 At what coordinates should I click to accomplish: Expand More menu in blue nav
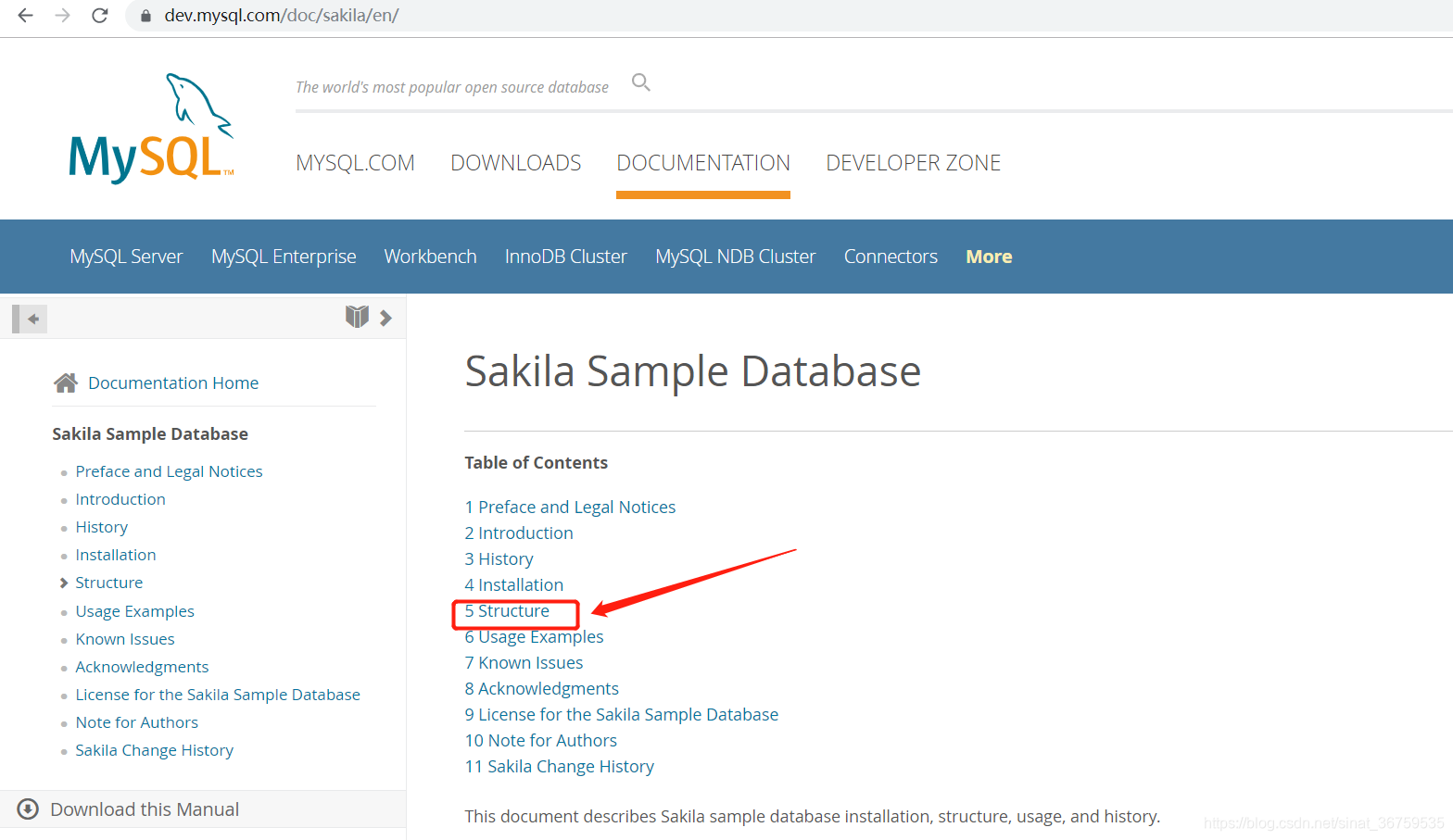(989, 257)
